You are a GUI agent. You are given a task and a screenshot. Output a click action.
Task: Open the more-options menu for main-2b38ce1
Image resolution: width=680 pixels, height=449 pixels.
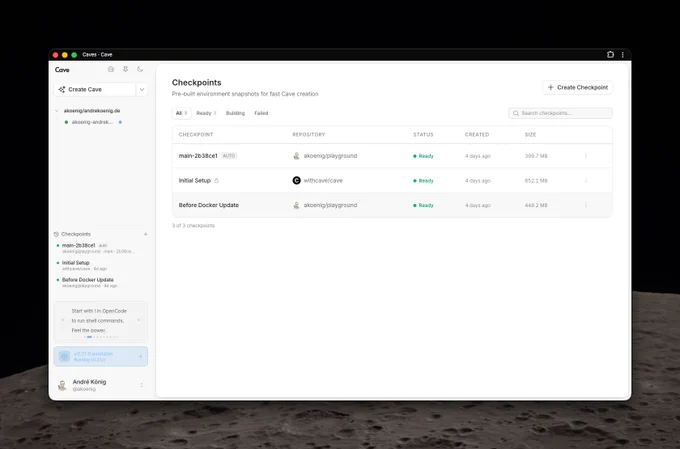(586, 156)
